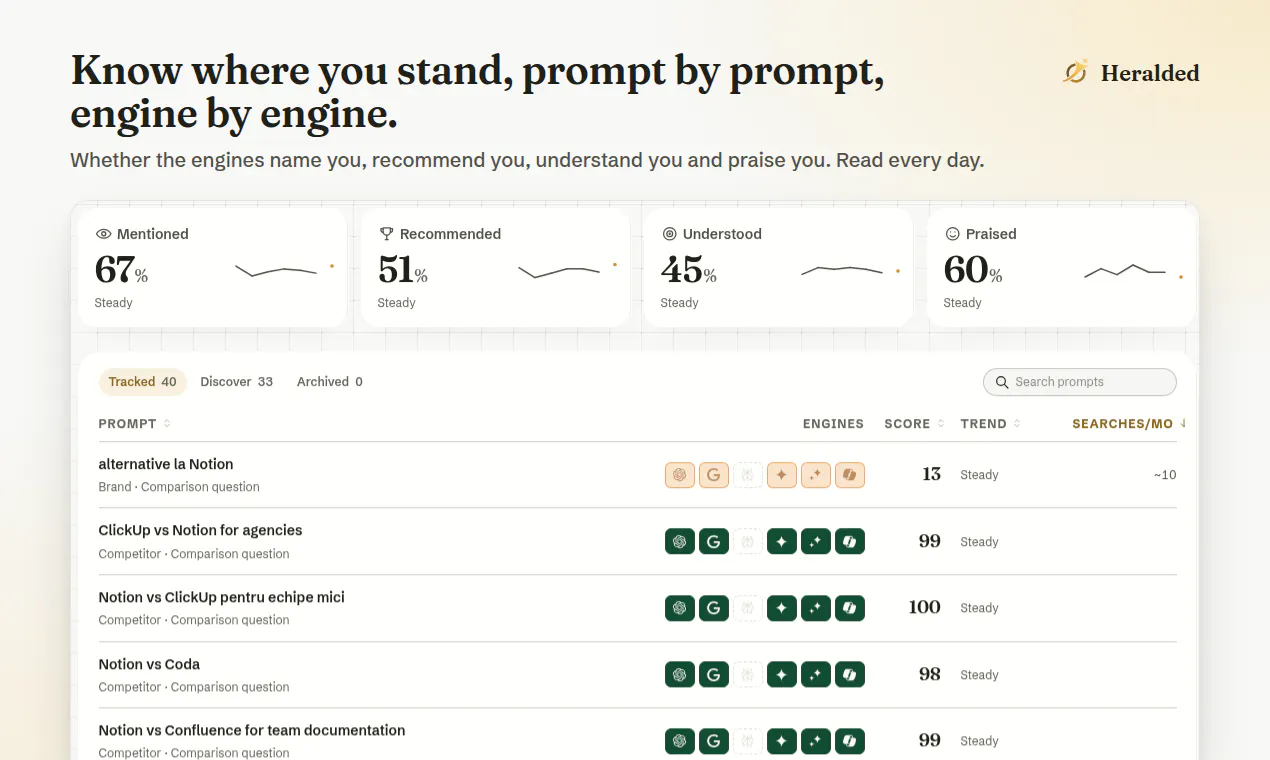This screenshot has width=1270, height=760.
Task: Open "Notion vs ClickUp pentru echipe mici"
Action: click(x=221, y=597)
